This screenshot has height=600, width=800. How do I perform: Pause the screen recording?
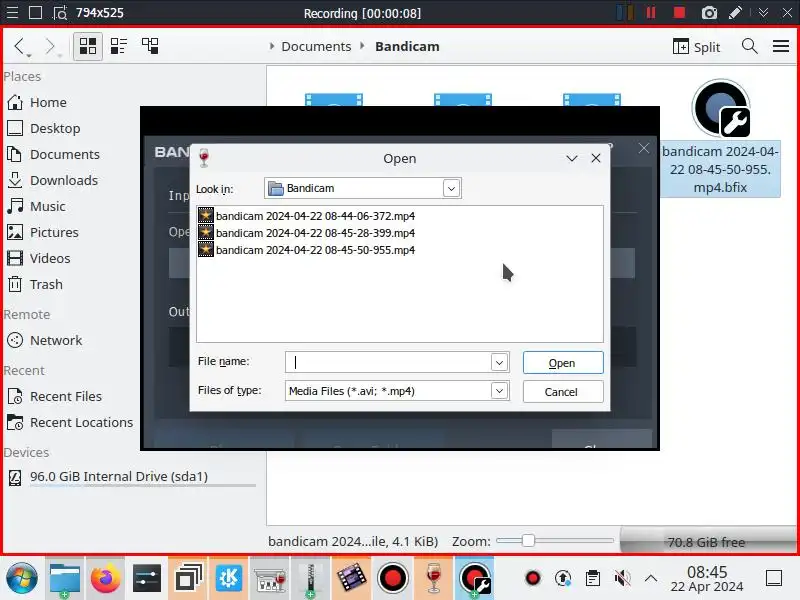coord(651,12)
